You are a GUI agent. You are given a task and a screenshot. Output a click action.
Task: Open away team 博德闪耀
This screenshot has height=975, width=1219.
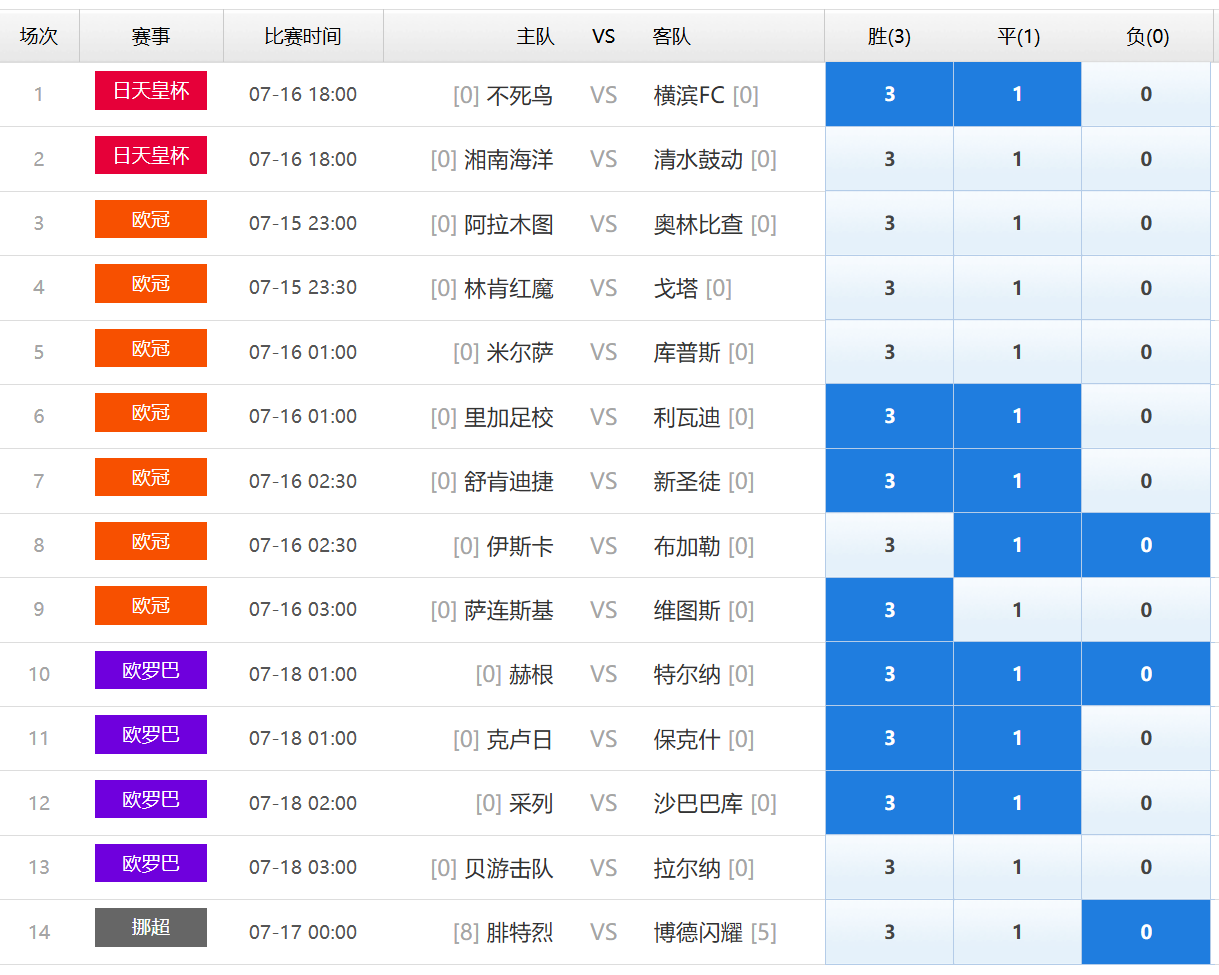click(x=698, y=933)
